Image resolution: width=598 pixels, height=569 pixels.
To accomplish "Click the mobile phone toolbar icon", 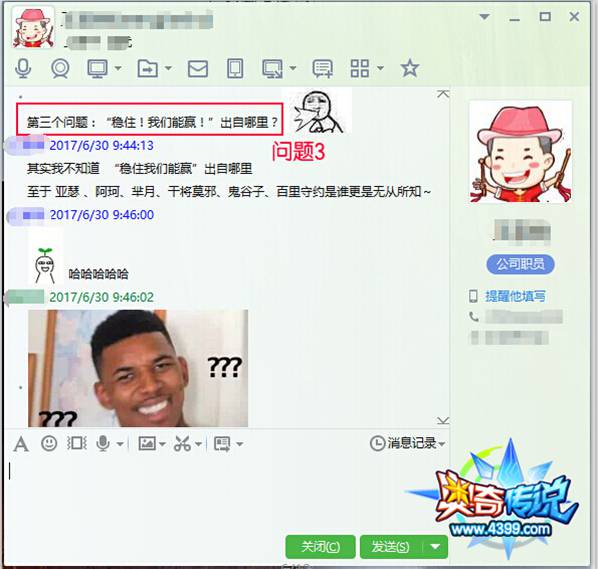I will click(235, 69).
